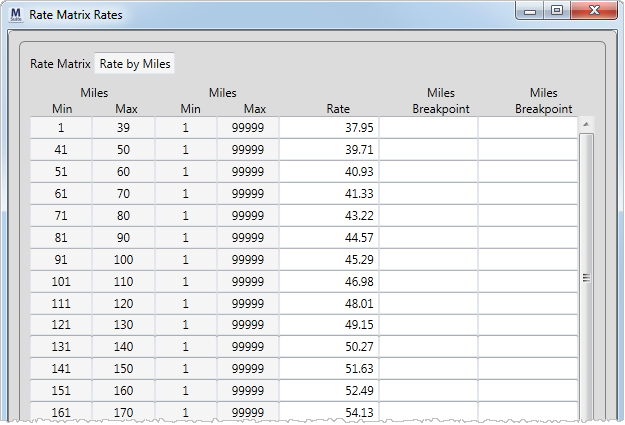Screen dimensions: 625x425
Task: Select the Rate by Miles tab
Action: coord(135,64)
